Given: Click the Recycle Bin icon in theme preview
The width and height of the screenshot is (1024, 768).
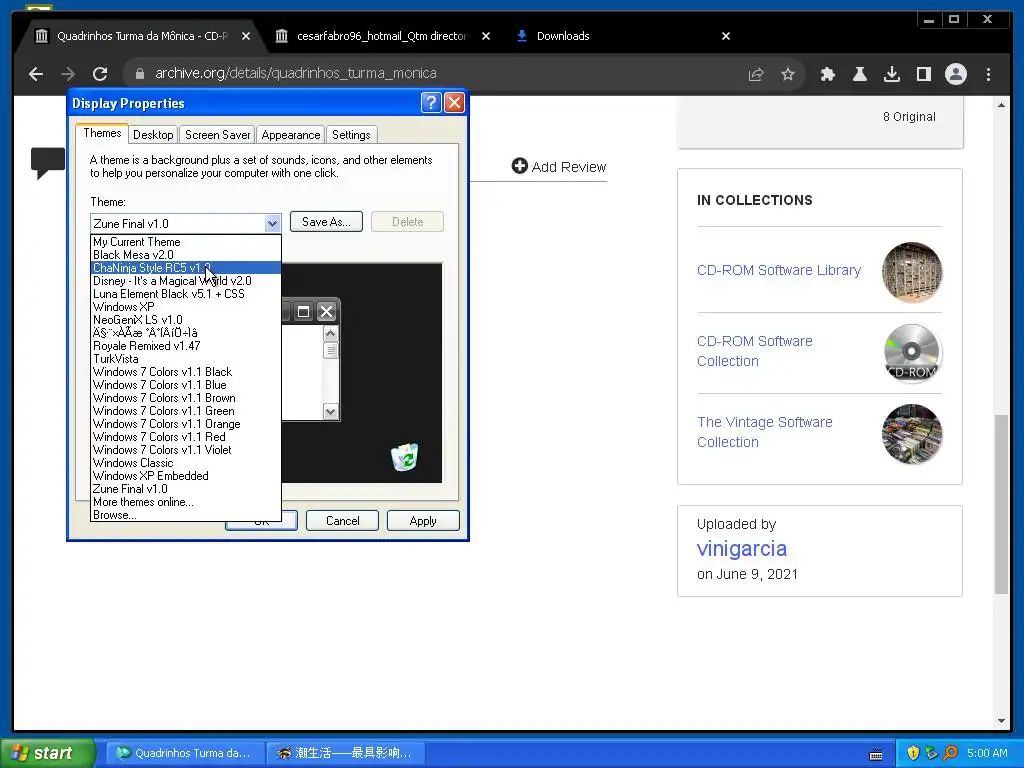Looking at the screenshot, I should click(x=404, y=457).
